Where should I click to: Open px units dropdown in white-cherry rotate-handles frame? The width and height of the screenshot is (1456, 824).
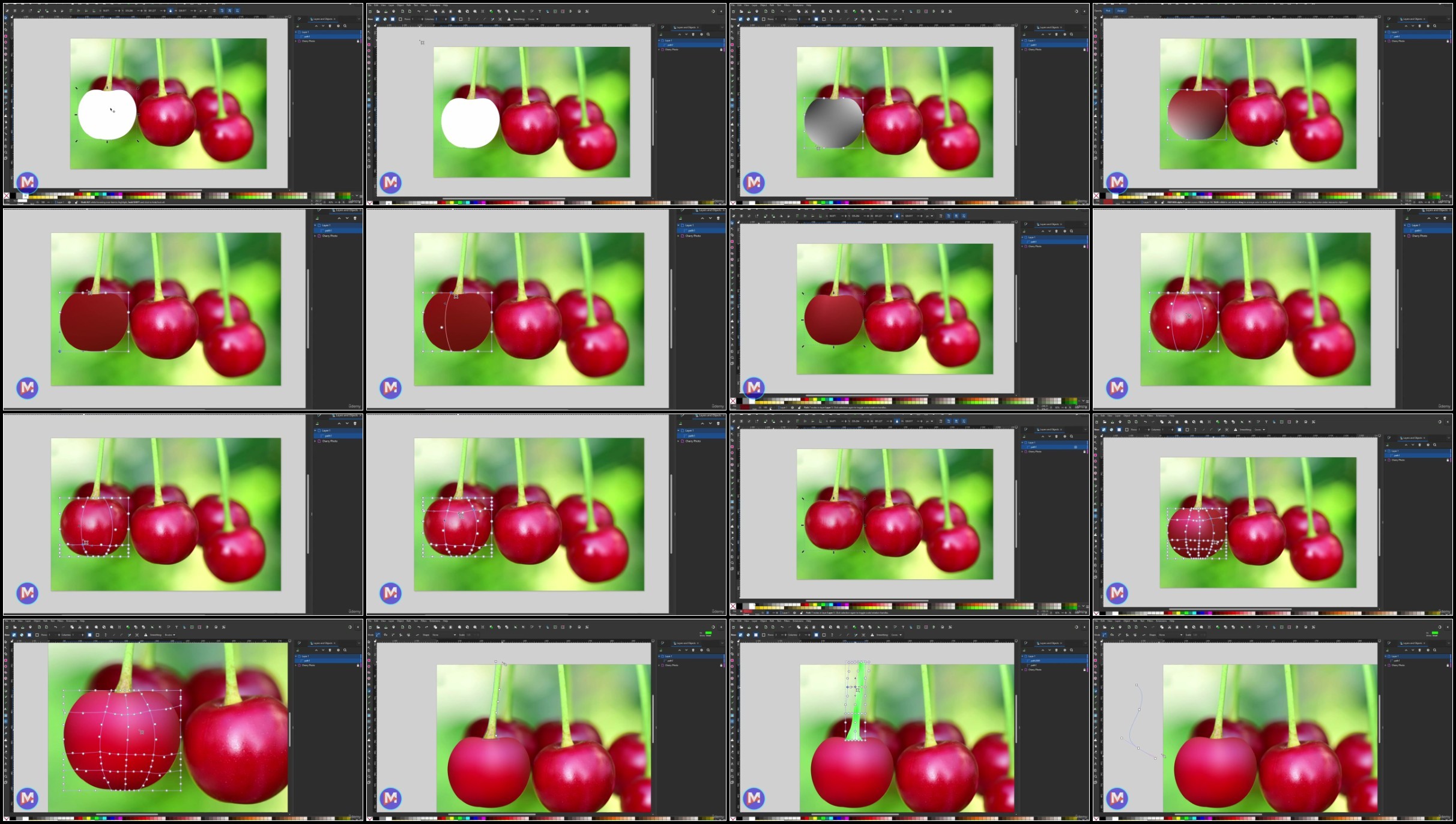coord(203,11)
